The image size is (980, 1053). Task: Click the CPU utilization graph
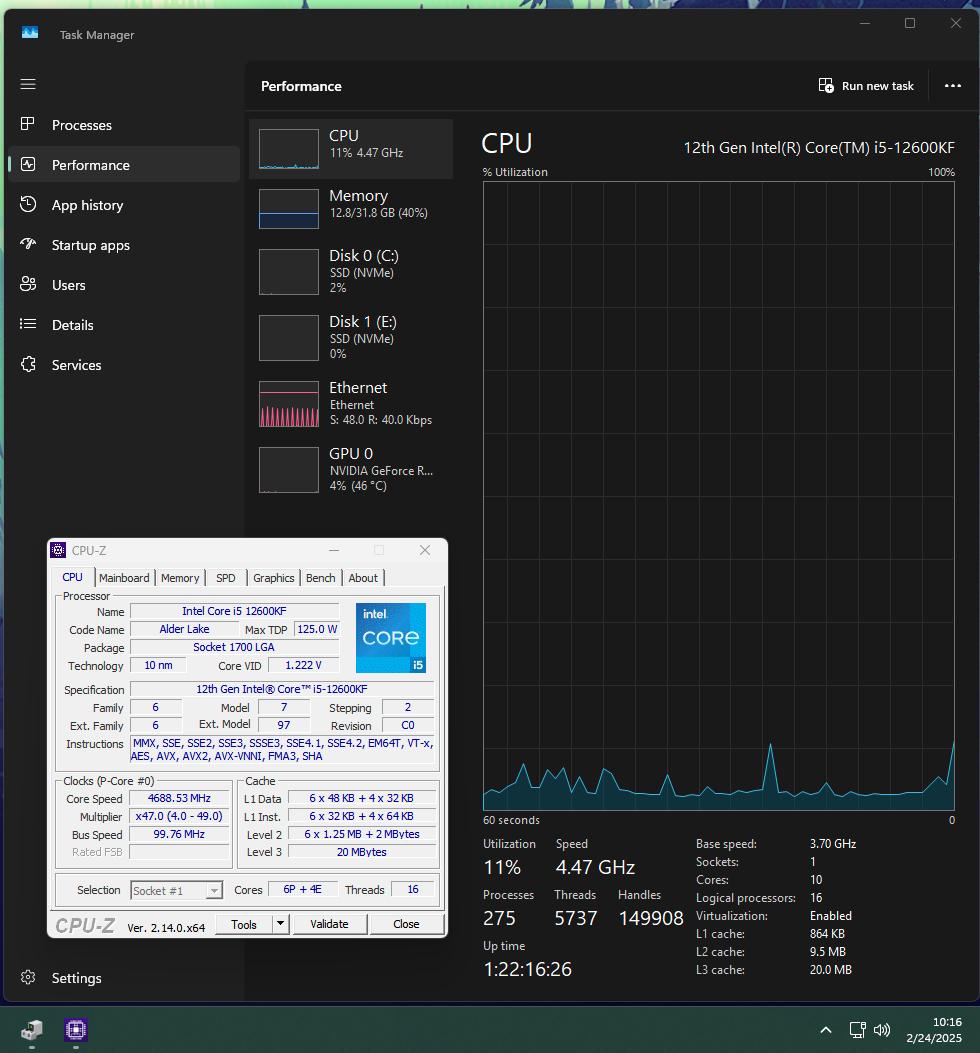point(719,496)
